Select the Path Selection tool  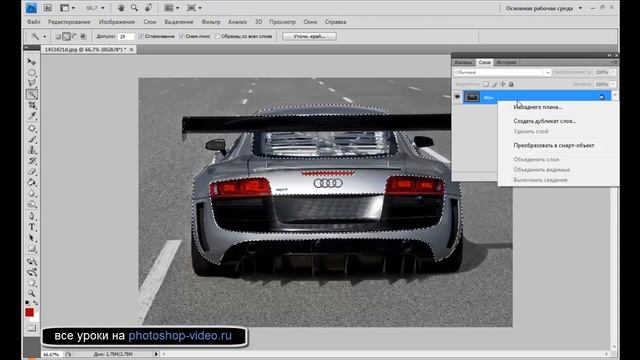(31, 238)
